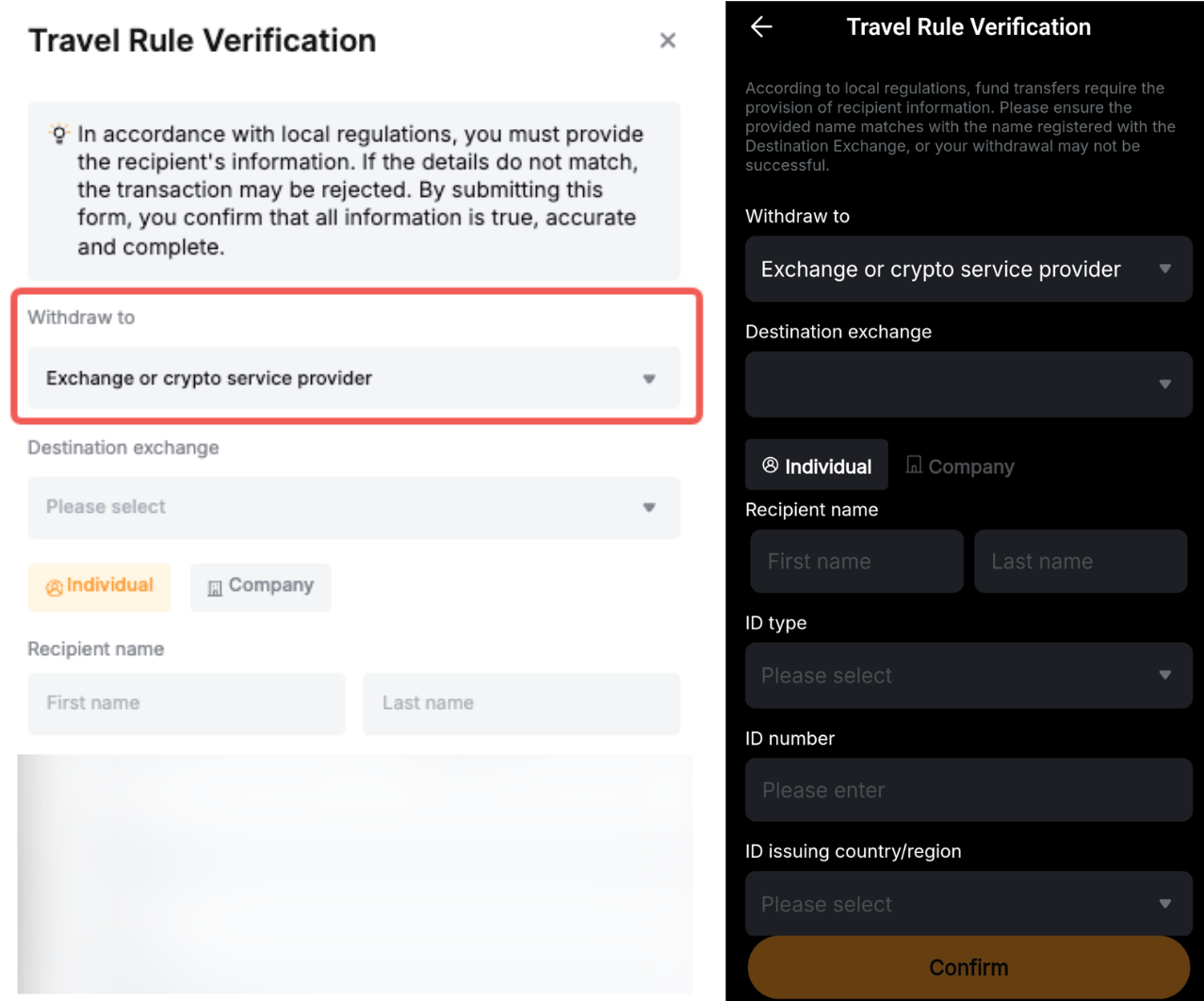The width and height of the screenshot is (1204, 1001).
Task: Switch to the Company tab in light form
Action: [x=260, y=586]
